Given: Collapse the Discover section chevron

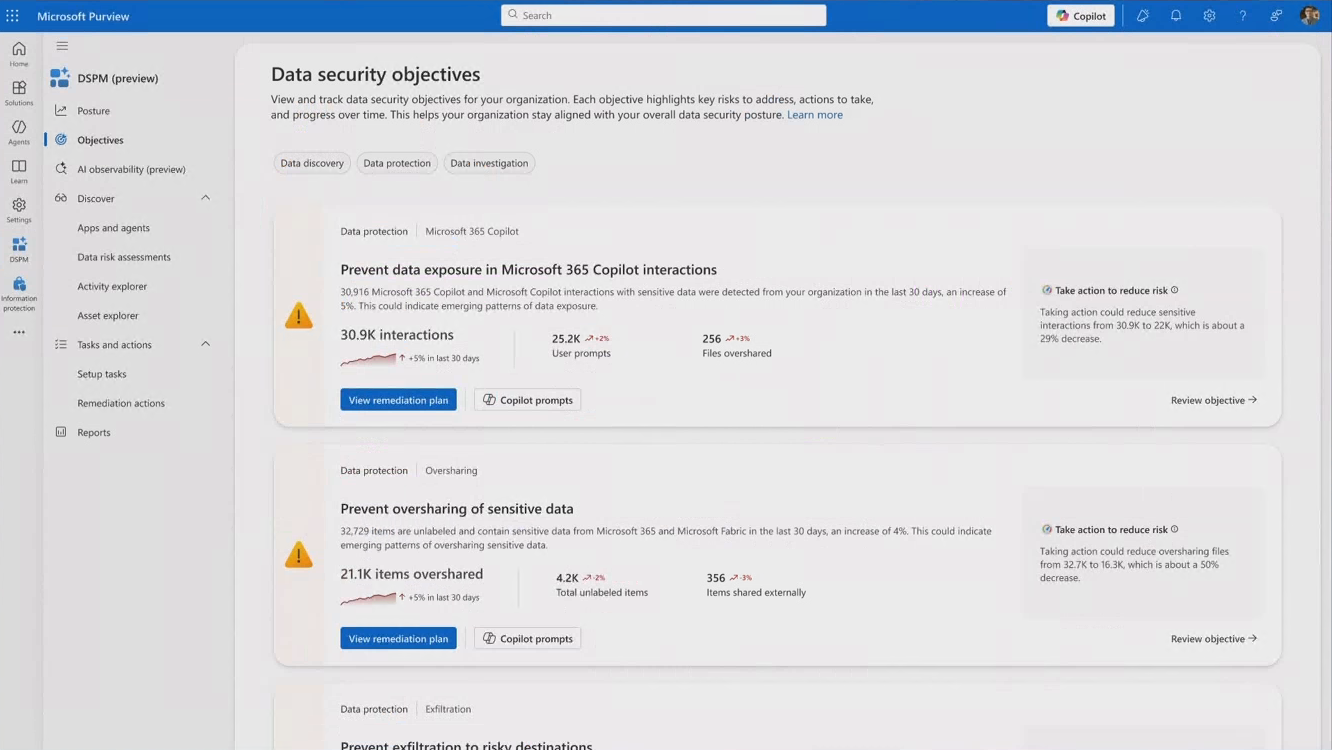Looking at the screenshot, I should click(x=206, y=198).
